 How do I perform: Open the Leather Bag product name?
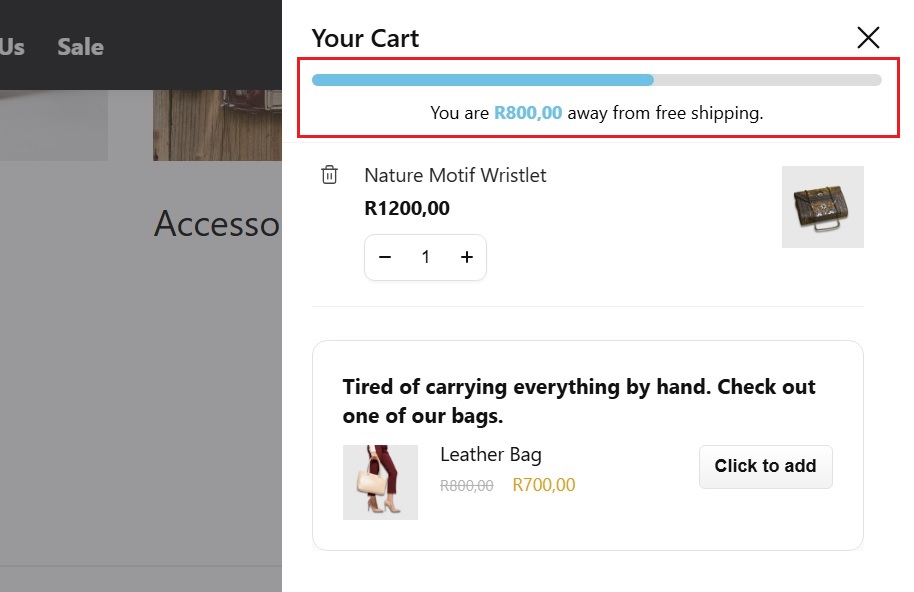tap(490, 455)
